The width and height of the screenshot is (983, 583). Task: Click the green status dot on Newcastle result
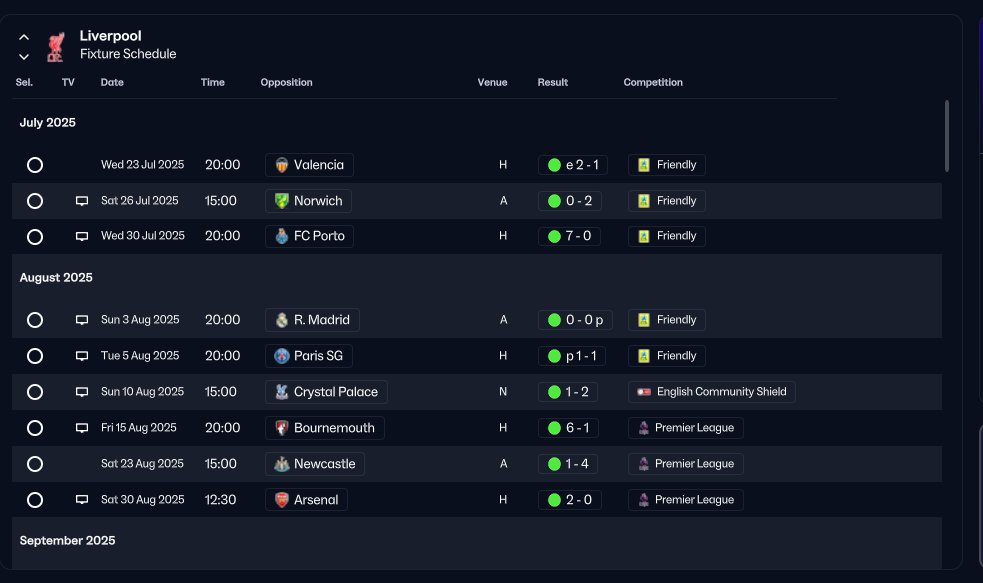tap(554, 464)
